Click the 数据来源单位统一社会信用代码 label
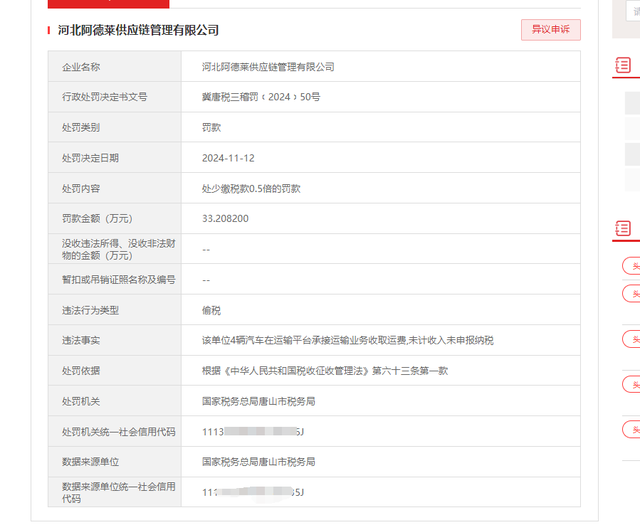This screenshot has height=525, width=640. (x=119, y=492)
